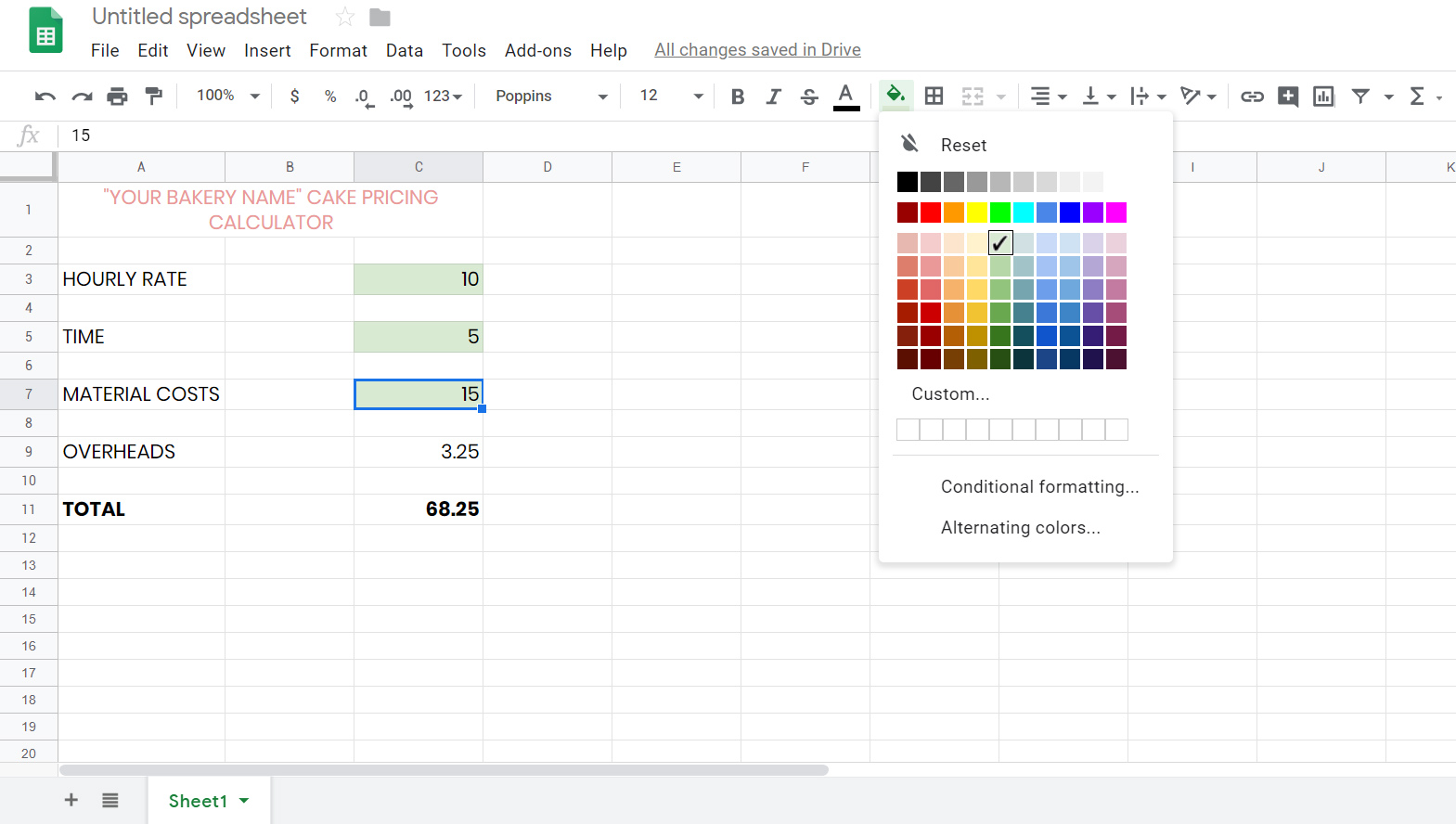
Task: Rename the Untitled spreadsheet title
Action: [200, 17]
